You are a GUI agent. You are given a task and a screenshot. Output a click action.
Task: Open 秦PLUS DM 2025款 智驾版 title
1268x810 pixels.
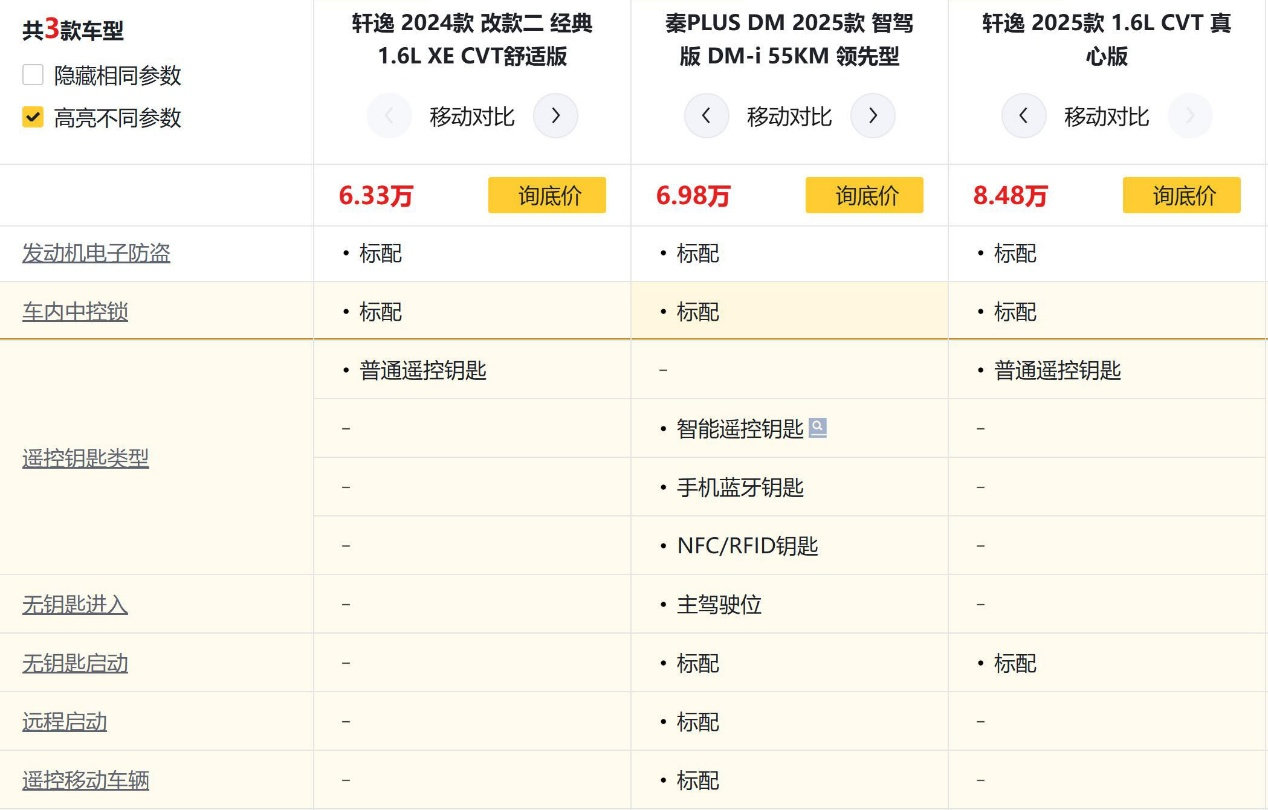pos(789,39)
